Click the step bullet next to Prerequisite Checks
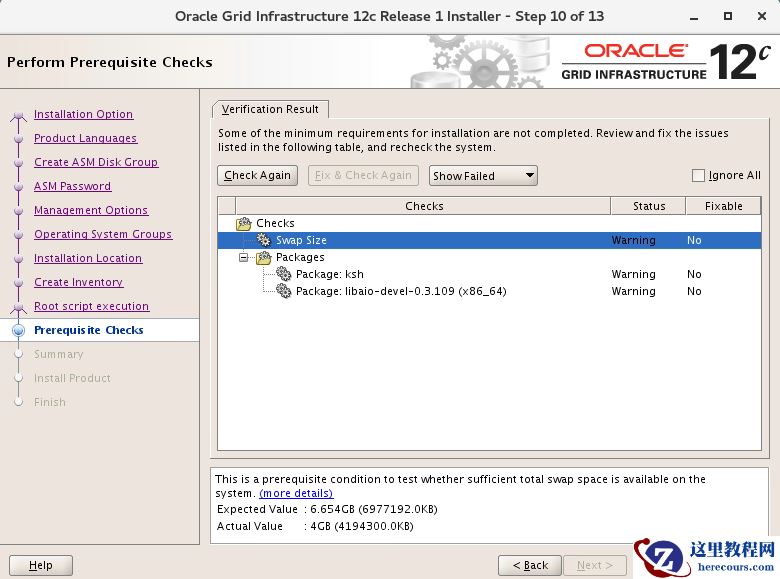The width and height of the screenshot is (780, 579). tap(18, 330)
